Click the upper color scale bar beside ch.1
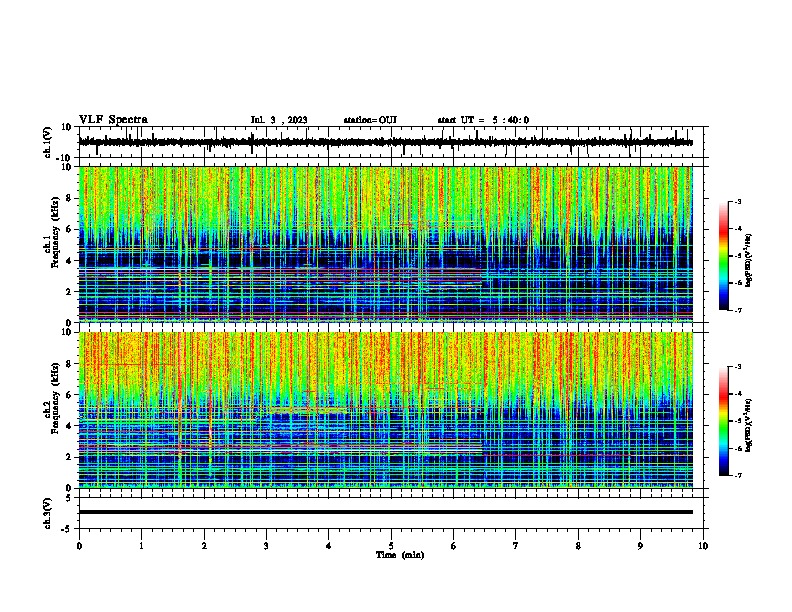The width and height of the screenshot is (792, 612). [724, 256]
